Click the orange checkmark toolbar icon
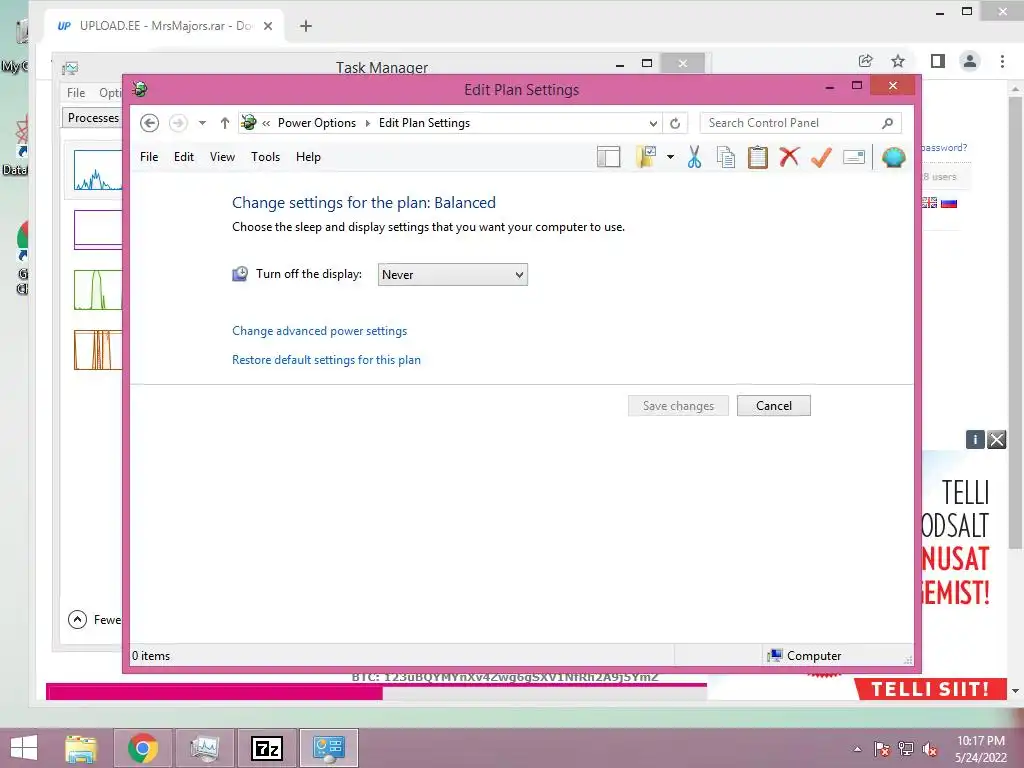The width and height of the screenshot is (1024, 768). pos(822,157)
